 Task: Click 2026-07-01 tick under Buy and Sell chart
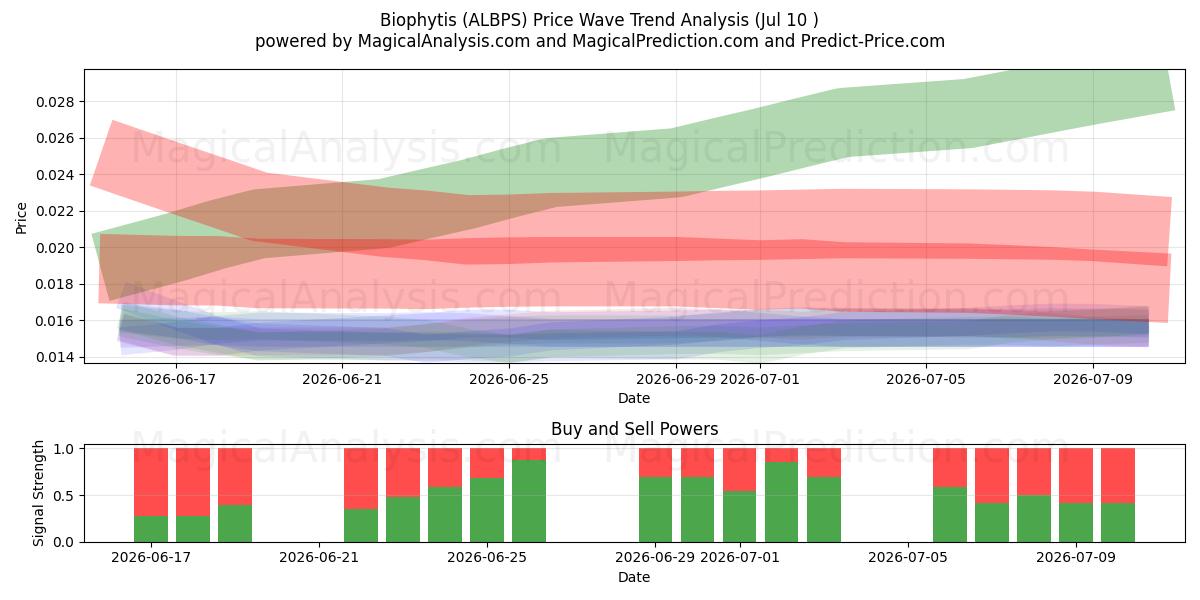pyautogui.click(x=739, y=558)
